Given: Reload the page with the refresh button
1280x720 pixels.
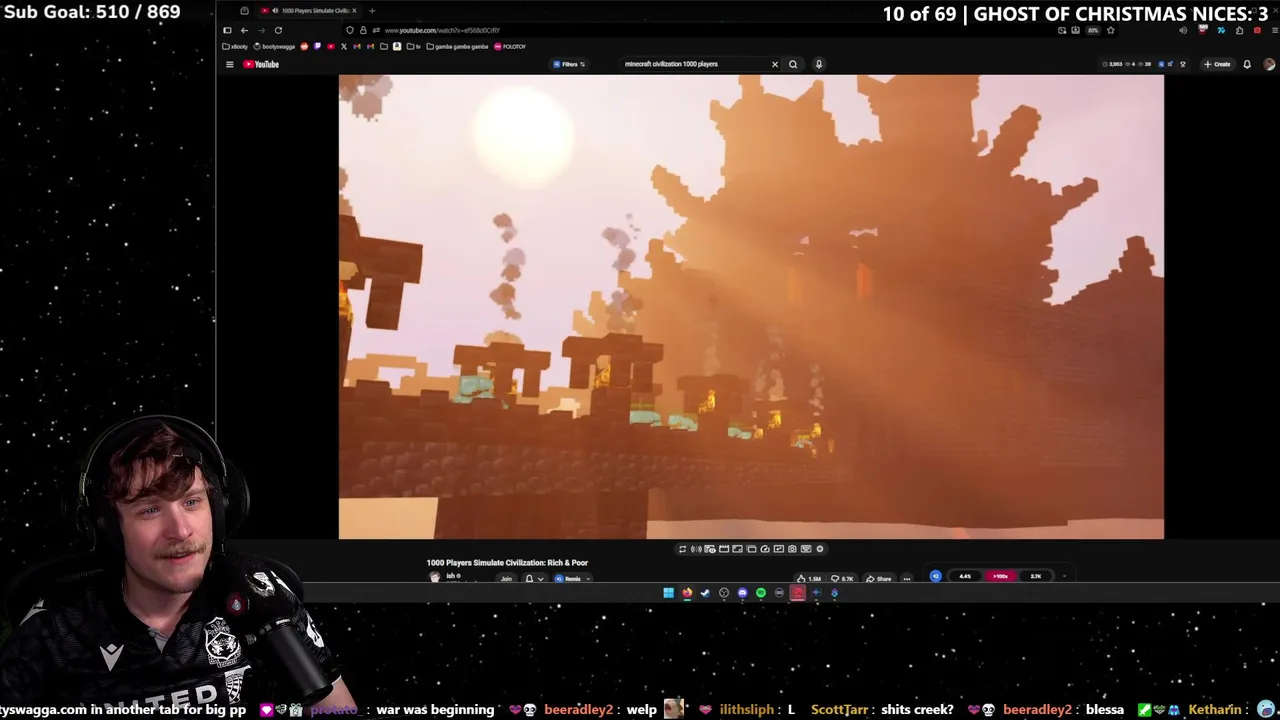Looking at the screenshot, I should point(278,30).
